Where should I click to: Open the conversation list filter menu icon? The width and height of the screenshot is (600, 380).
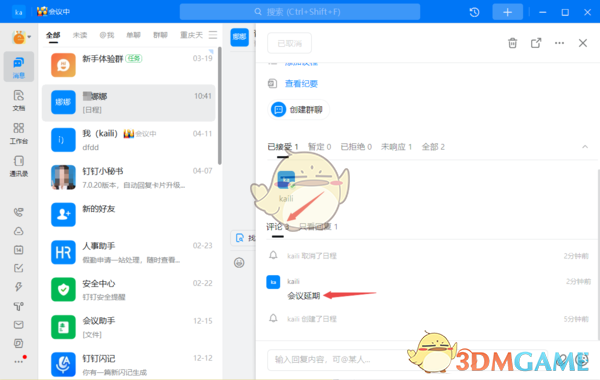213,35
